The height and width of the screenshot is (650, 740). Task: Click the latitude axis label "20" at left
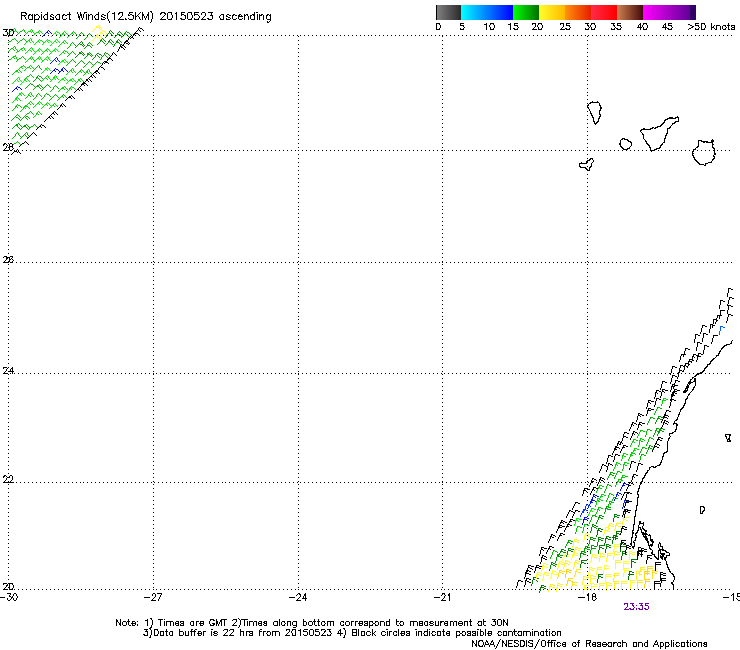[8, 586]
